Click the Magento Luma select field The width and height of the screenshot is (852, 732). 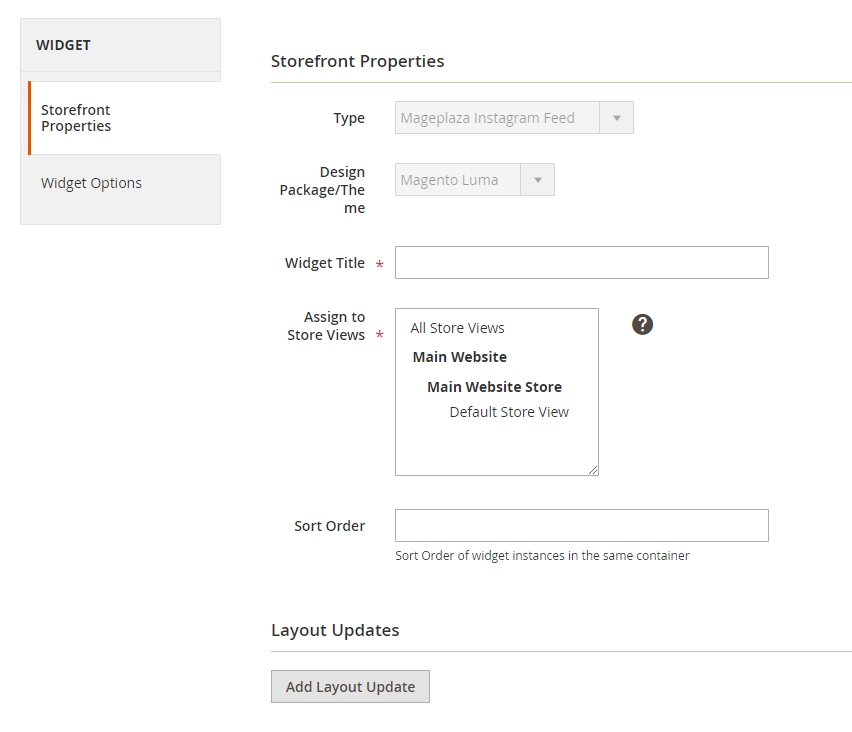(458, 180)
